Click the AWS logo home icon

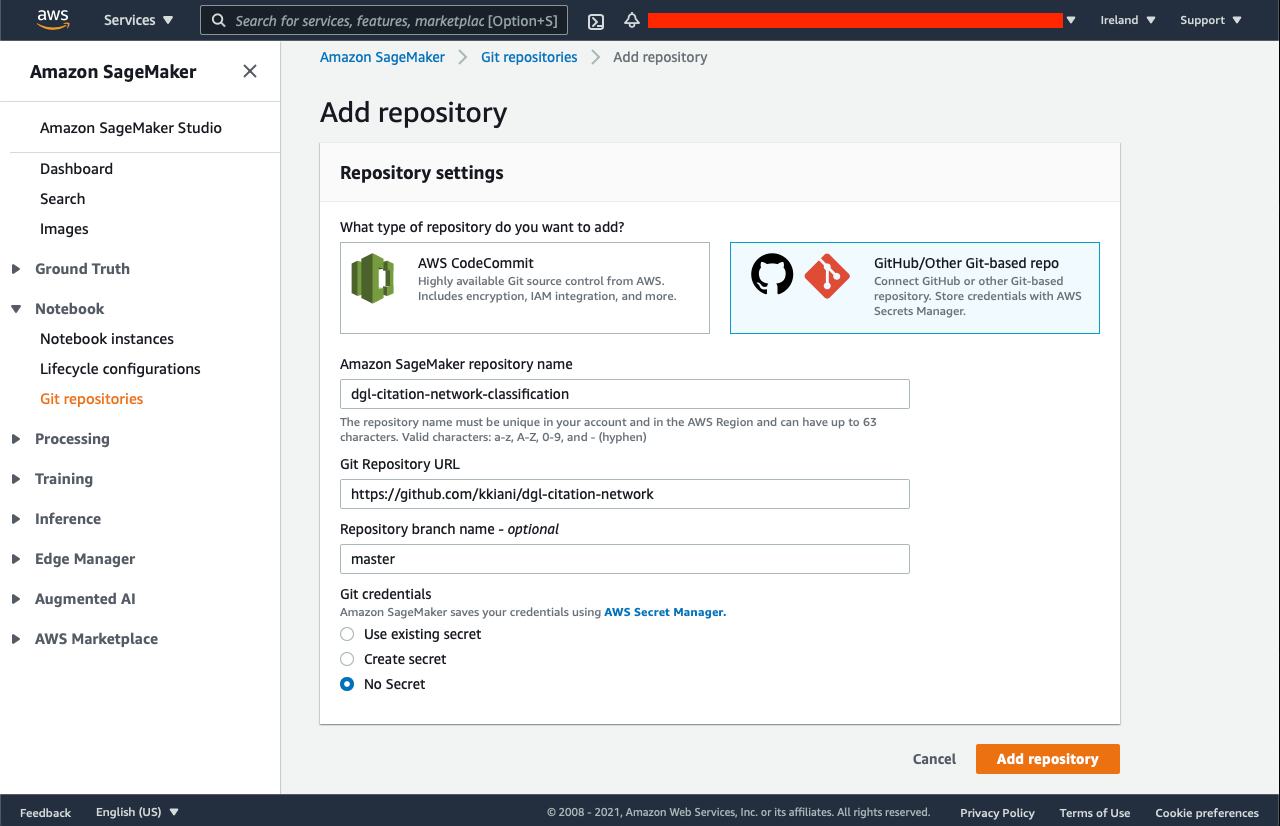52,20
